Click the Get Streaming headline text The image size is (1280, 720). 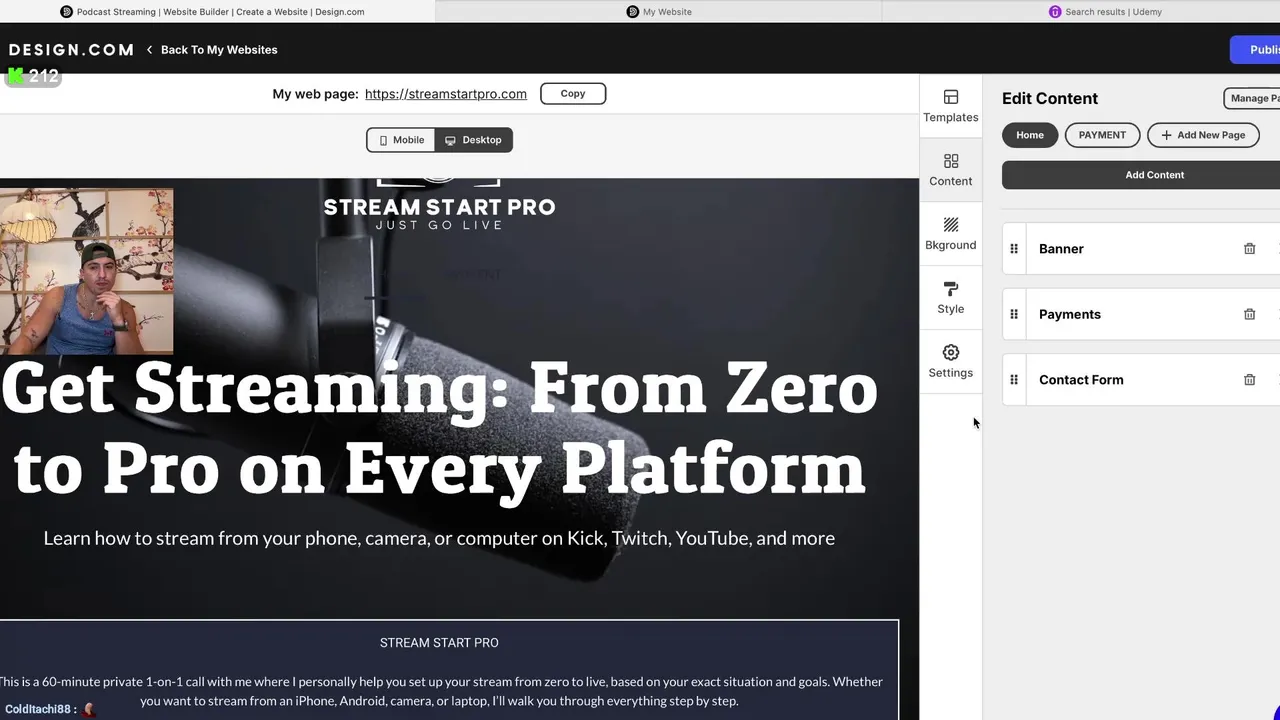coord(439,428)
